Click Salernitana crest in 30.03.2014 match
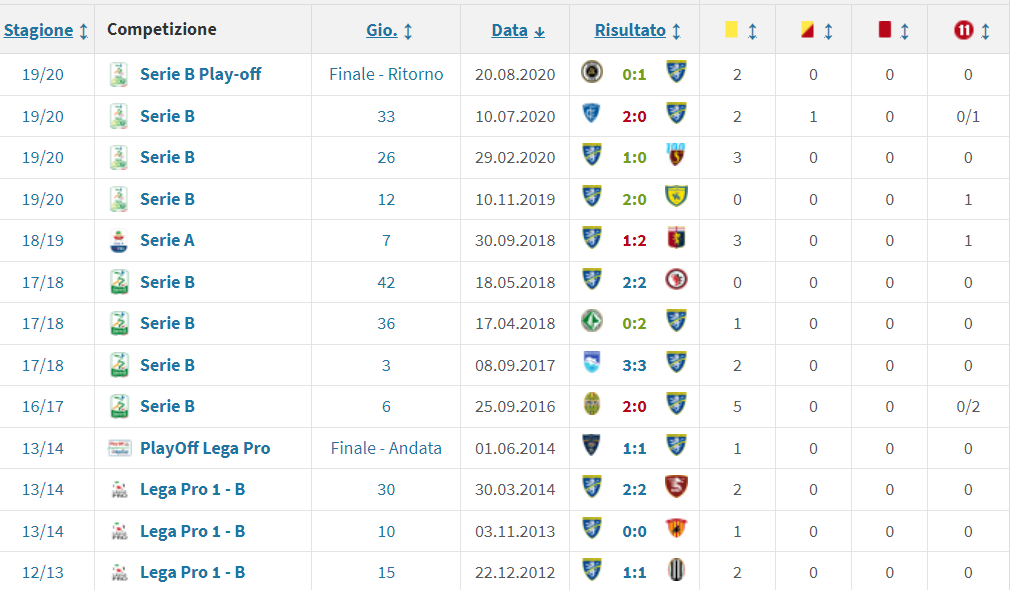 click(676, 488)
